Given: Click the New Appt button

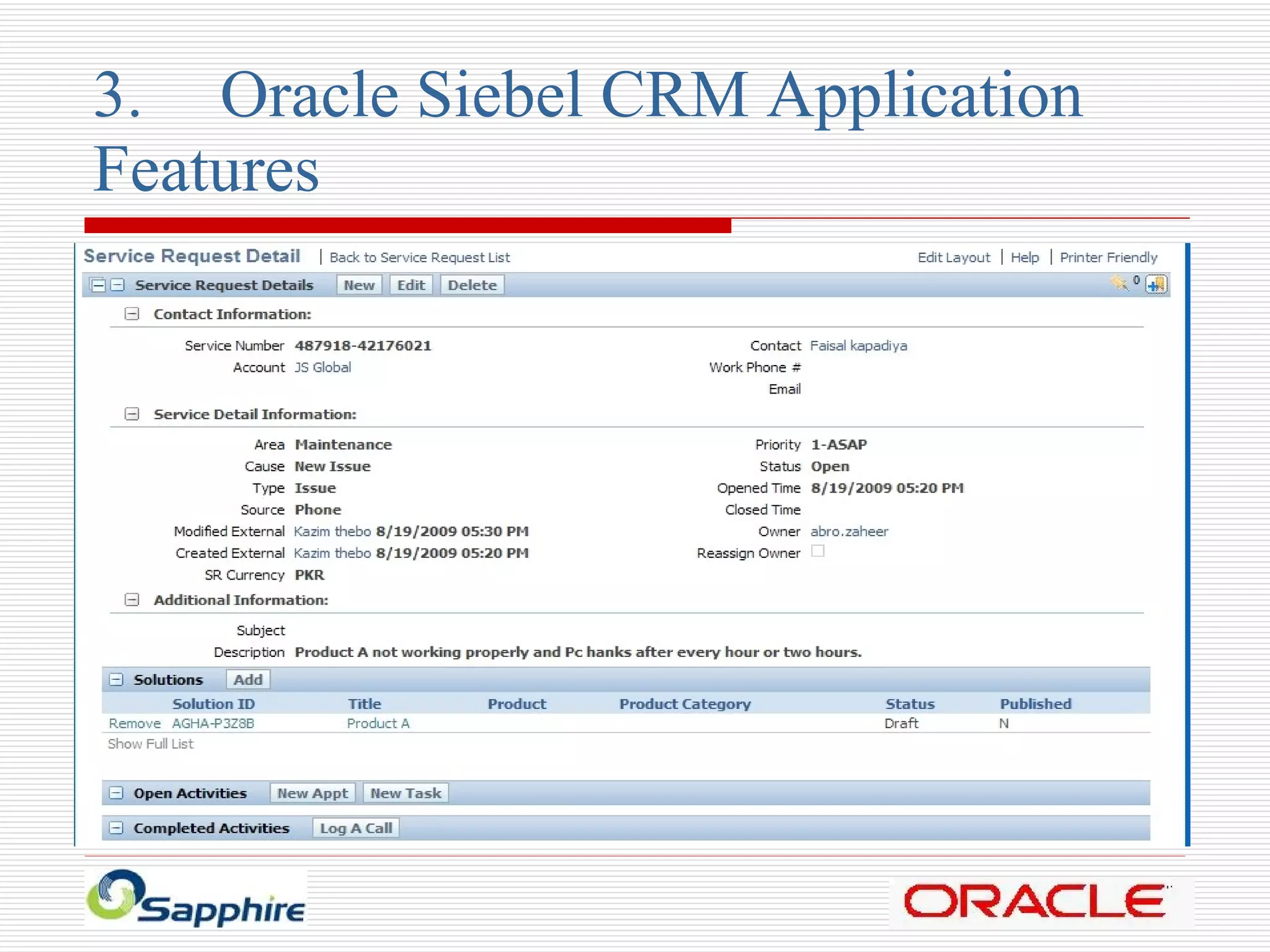Looking at the screenshot, I should point(313,793).
